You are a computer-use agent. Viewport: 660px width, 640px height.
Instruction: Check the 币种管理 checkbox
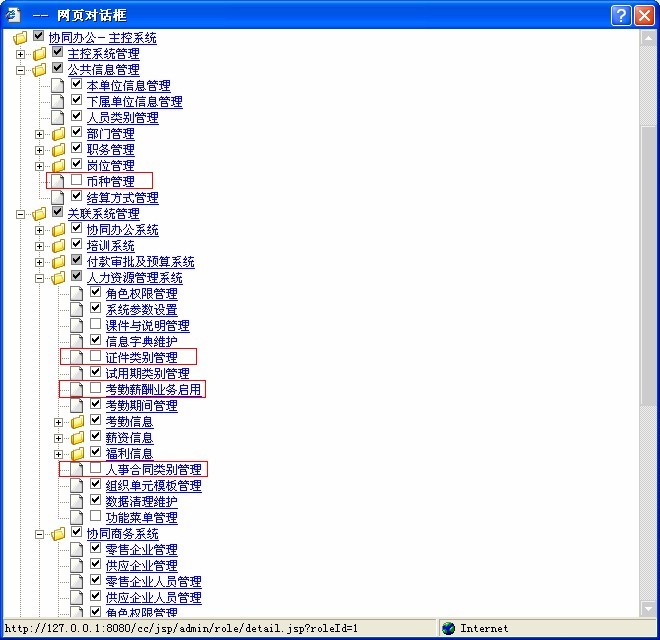76,180
